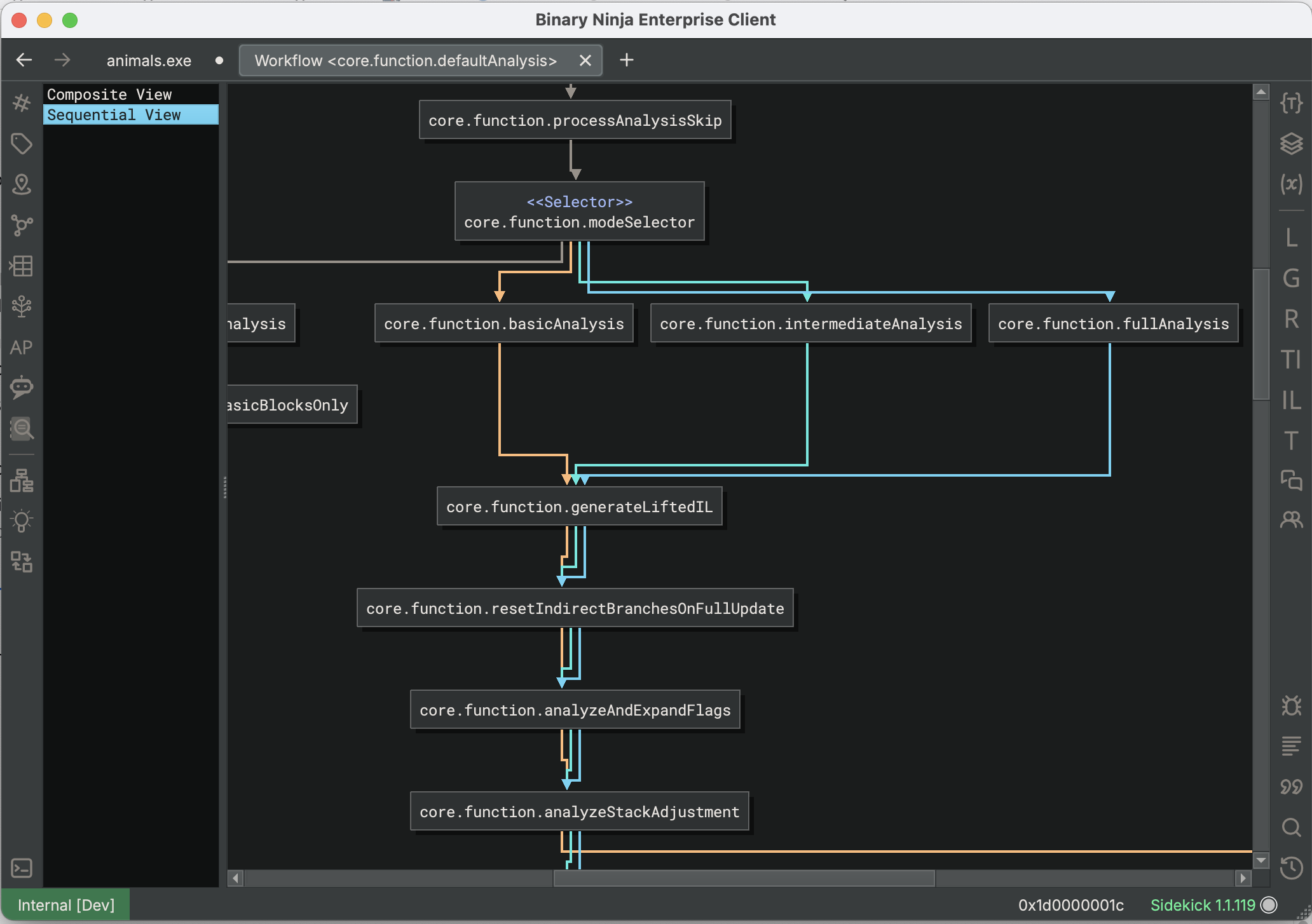Open the Variables (x) icon
Image resolution: width=1312 pixels, height=924 pixels.
point(1292,184)
